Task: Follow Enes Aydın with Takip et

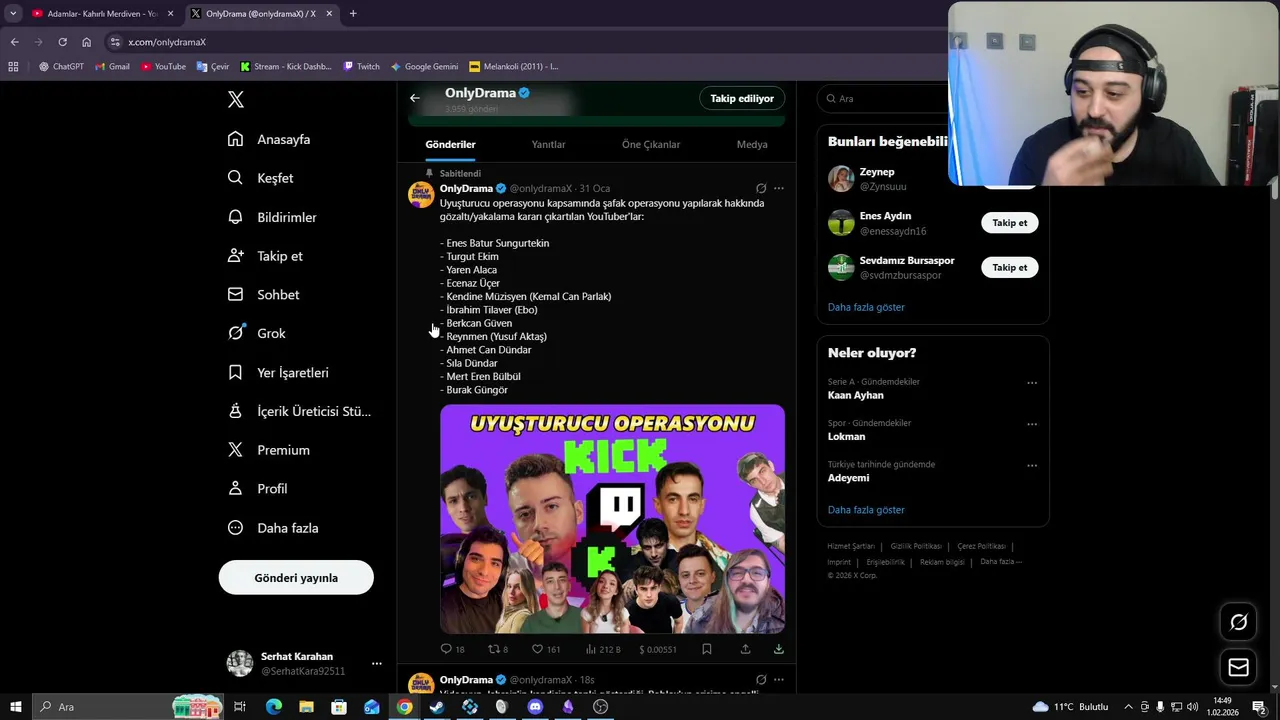Action: [x=1009, y=223]
